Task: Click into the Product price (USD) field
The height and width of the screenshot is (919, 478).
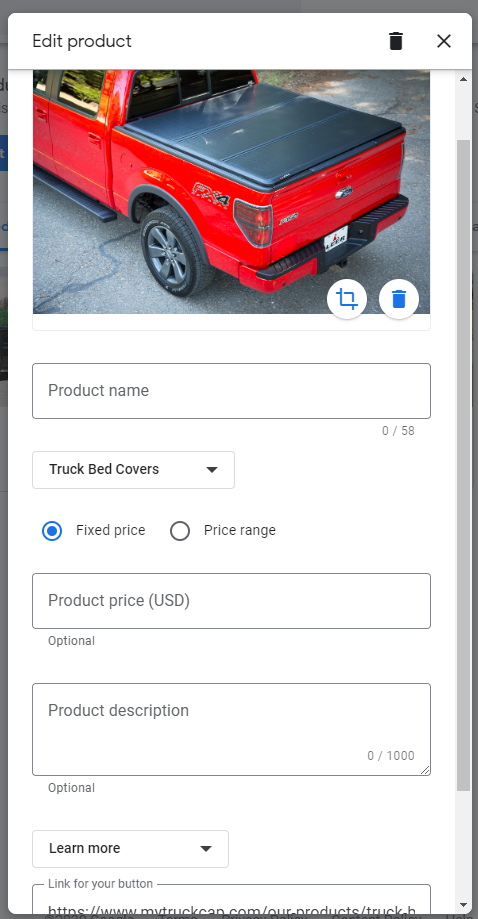Action: (231, 601)
